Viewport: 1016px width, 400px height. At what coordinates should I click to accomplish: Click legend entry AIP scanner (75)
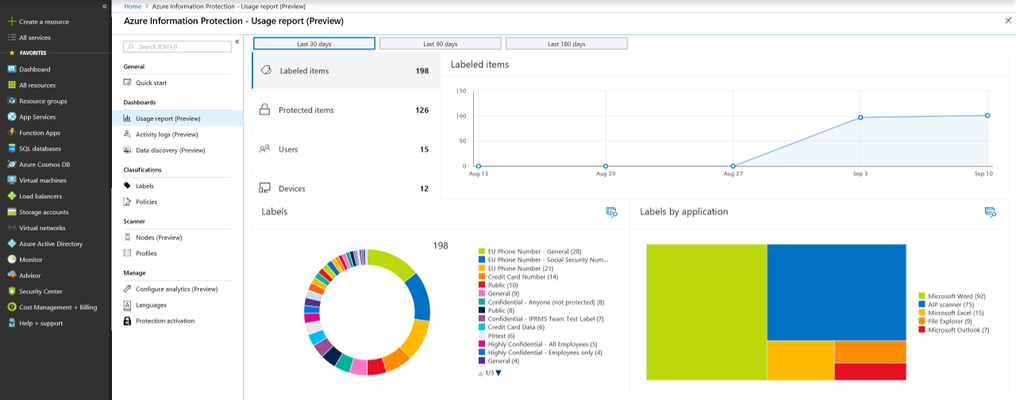(x=946, y=304)
